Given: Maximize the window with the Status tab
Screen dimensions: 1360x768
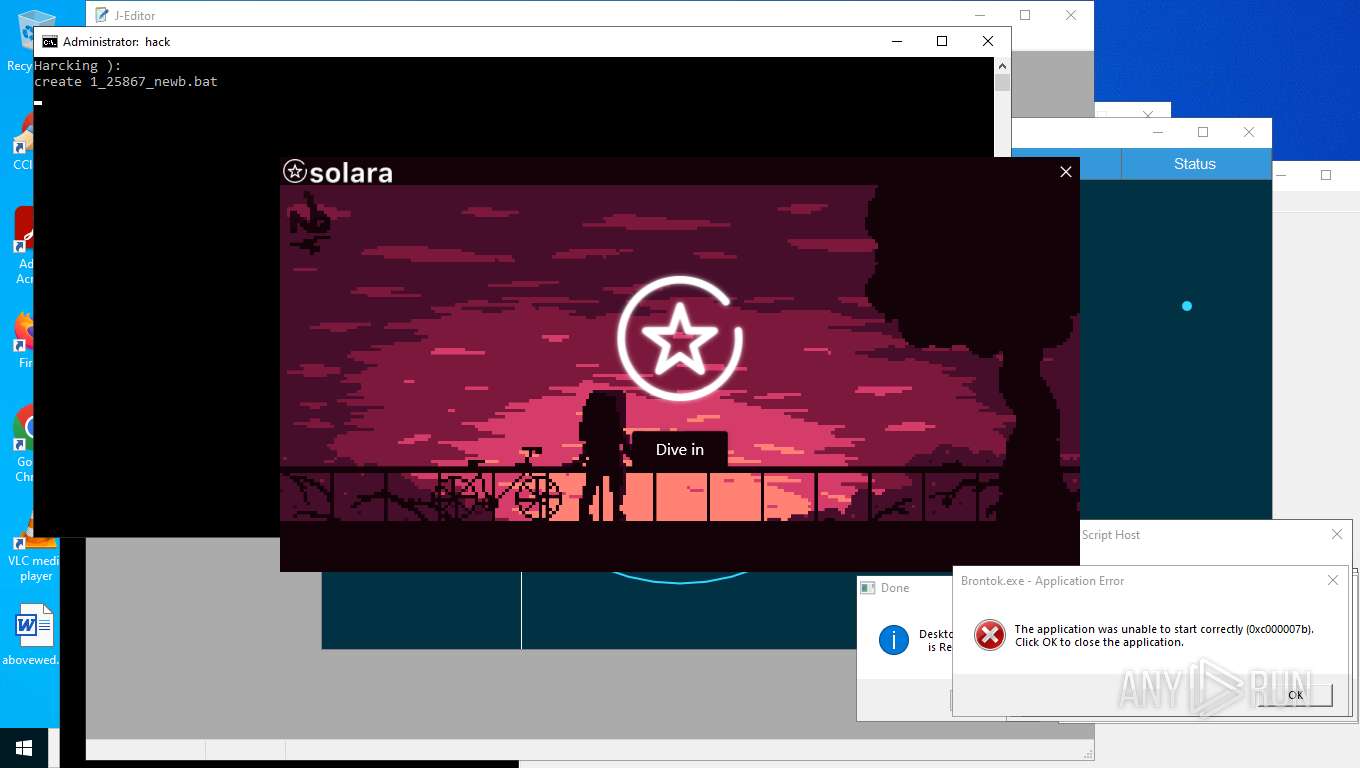Looking at the screenshot, I should point(1203,132).
